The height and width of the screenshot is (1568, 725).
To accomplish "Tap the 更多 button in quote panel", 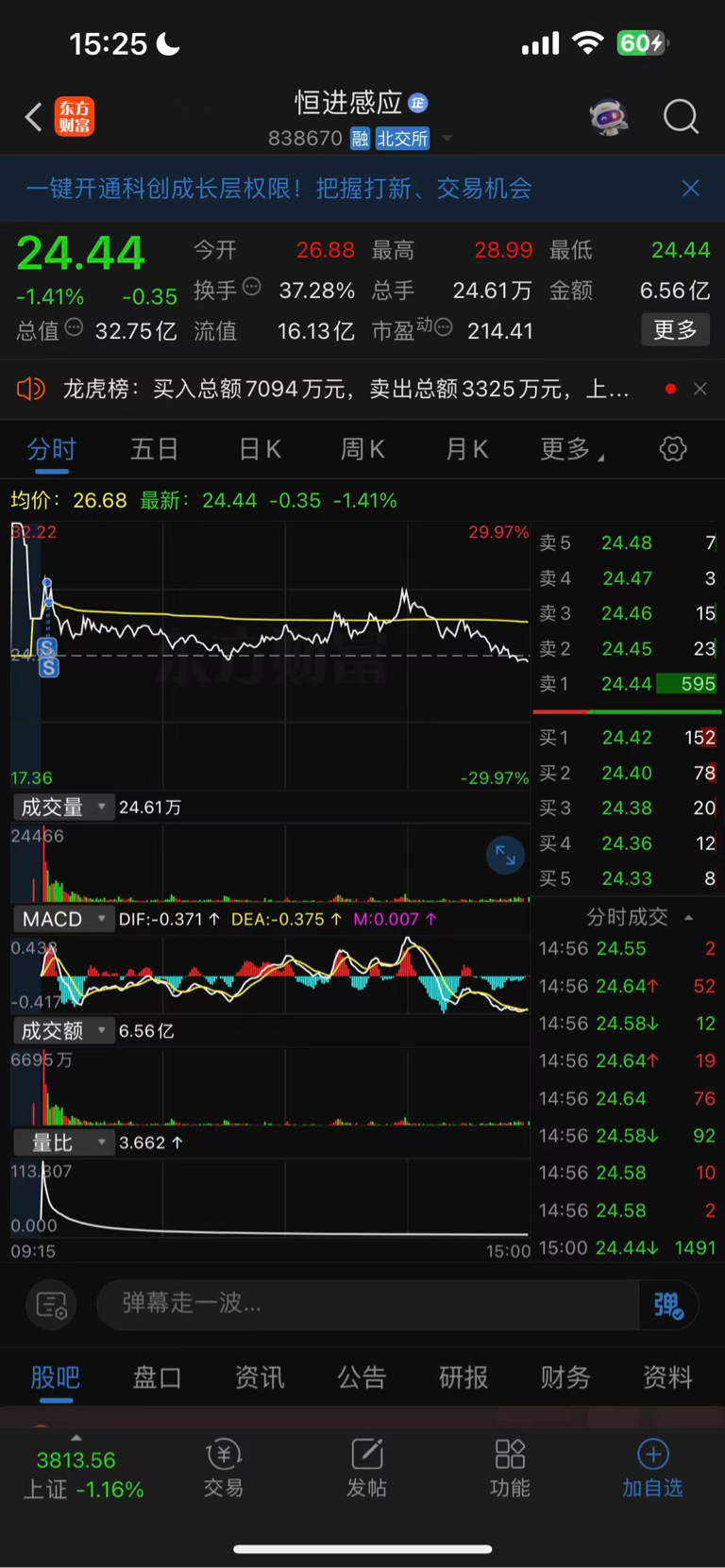I will tap(675, 330).
